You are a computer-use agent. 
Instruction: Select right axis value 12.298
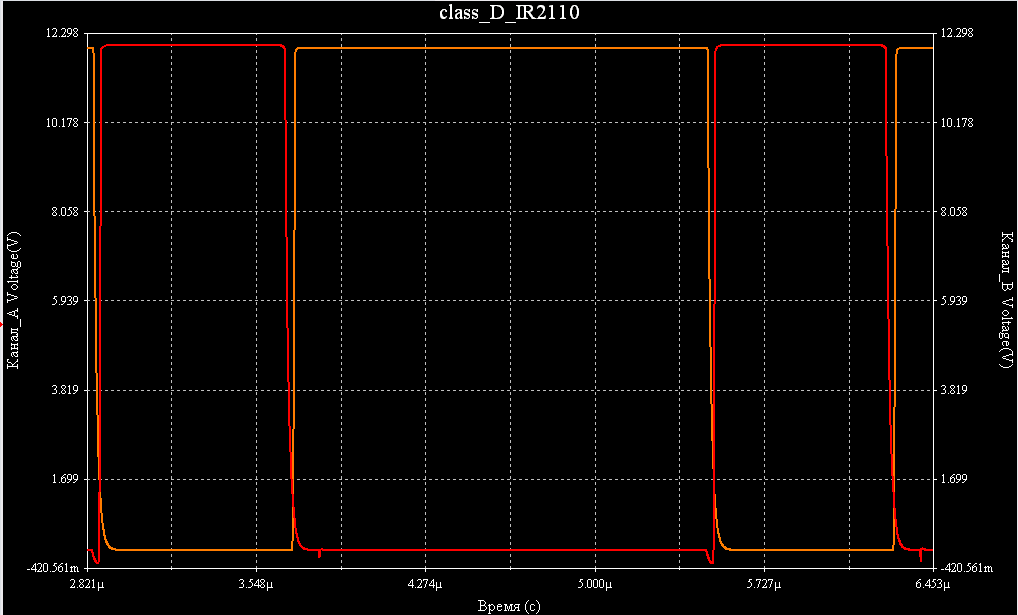tap(957, 33)
